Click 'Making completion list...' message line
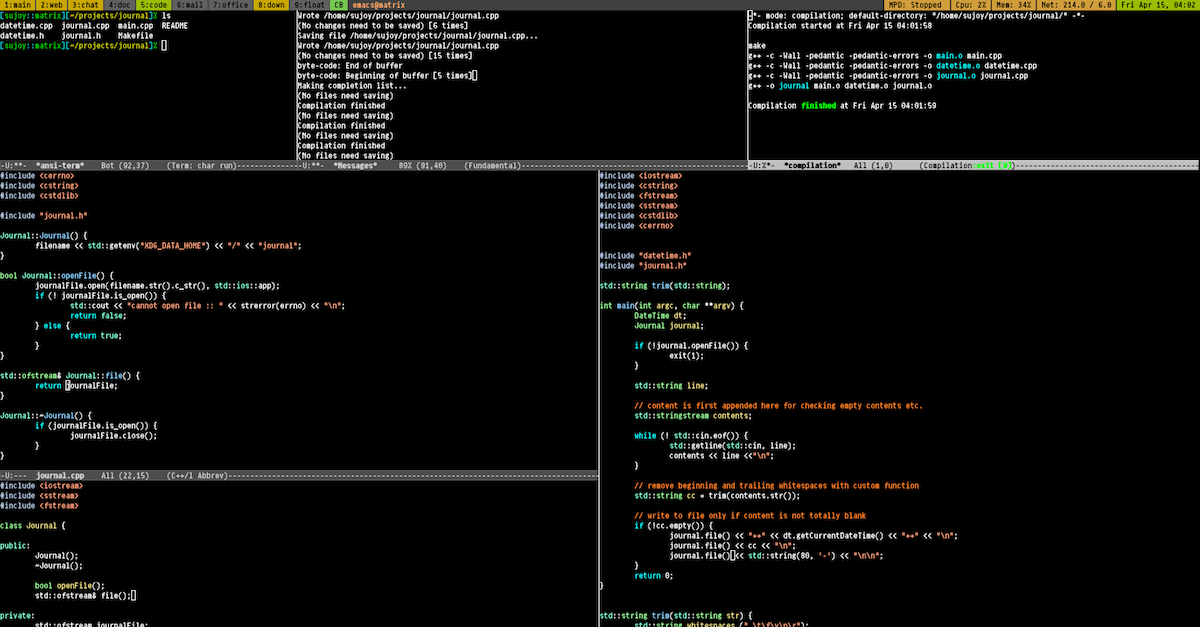This screenshot has height=627, width=1200. (x=352, y=85)
